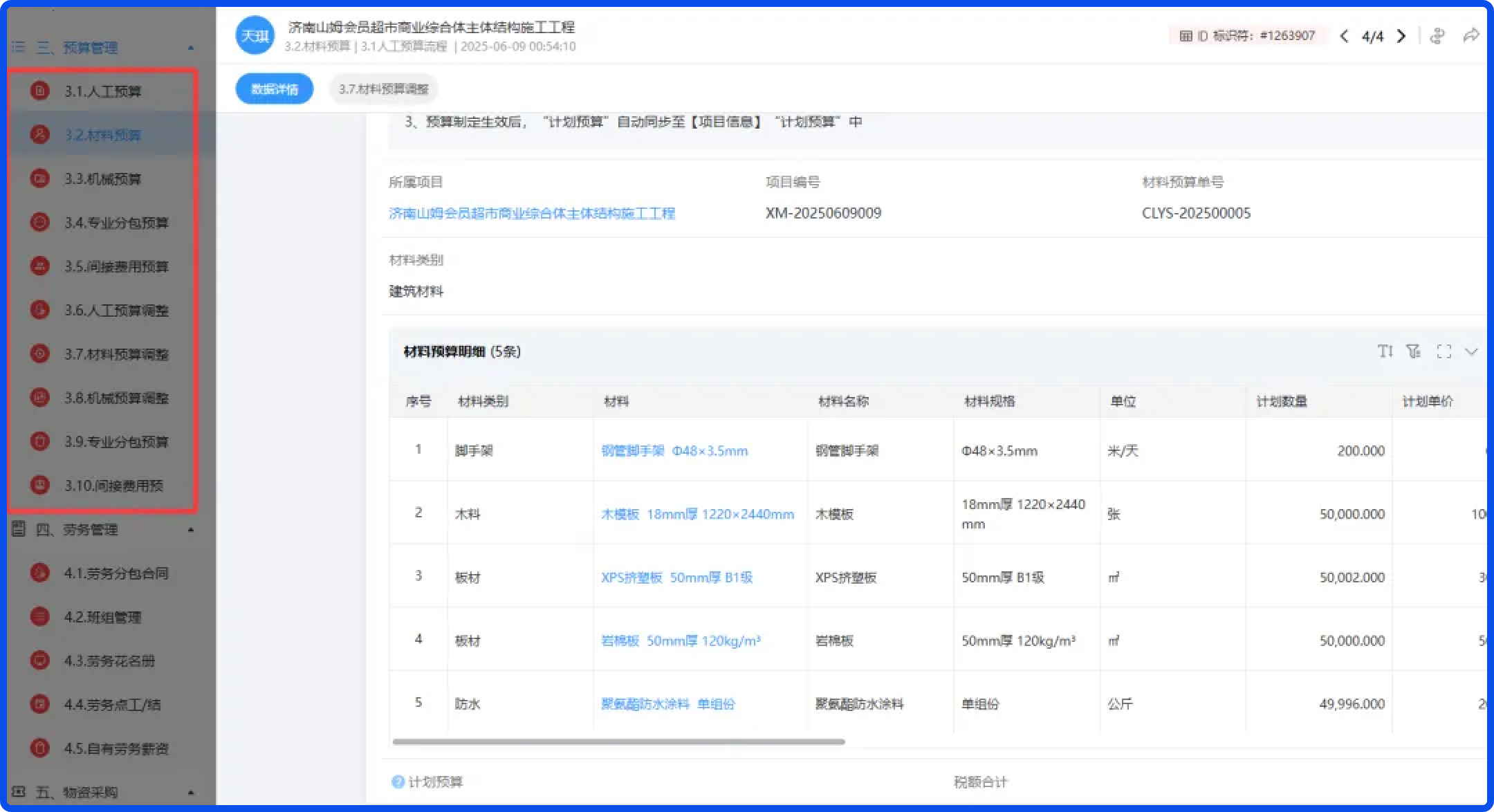Switch to the 3.7.材料预算调整 tab
This screenshot has height=812, width=1494.
tap(383, 89)
